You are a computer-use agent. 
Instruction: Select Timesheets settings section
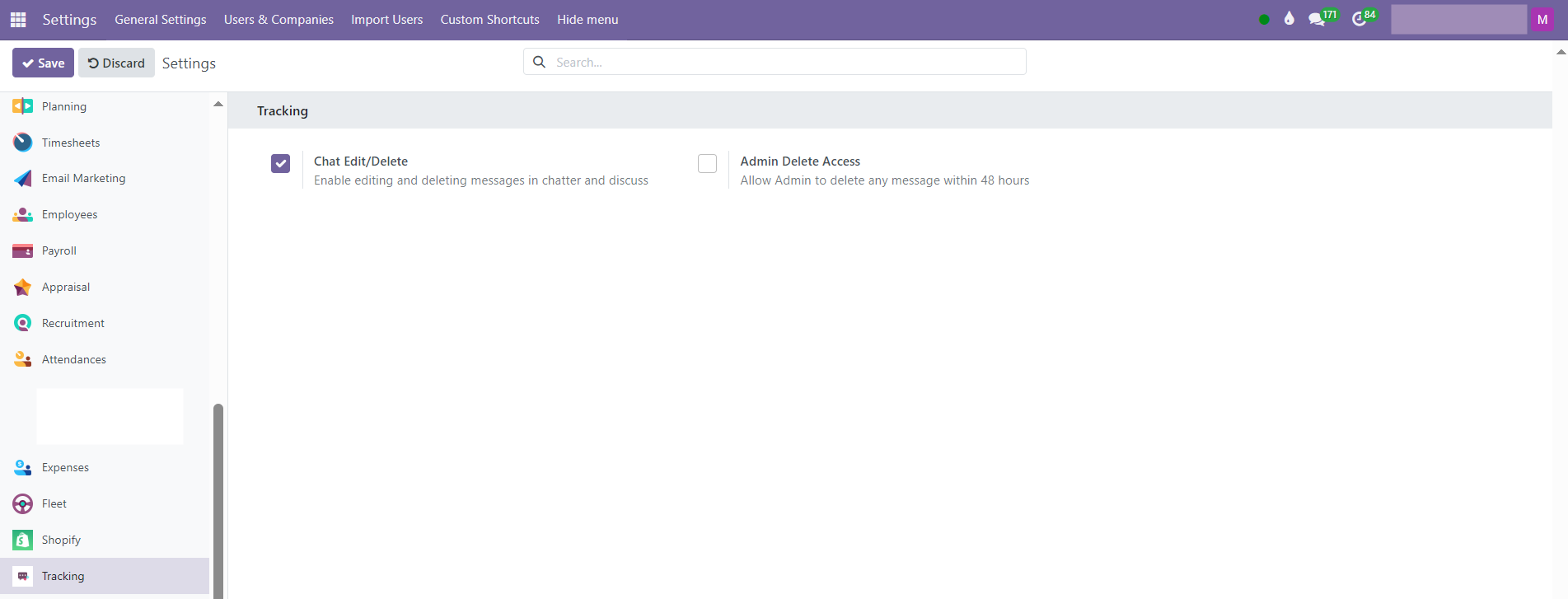105,143
